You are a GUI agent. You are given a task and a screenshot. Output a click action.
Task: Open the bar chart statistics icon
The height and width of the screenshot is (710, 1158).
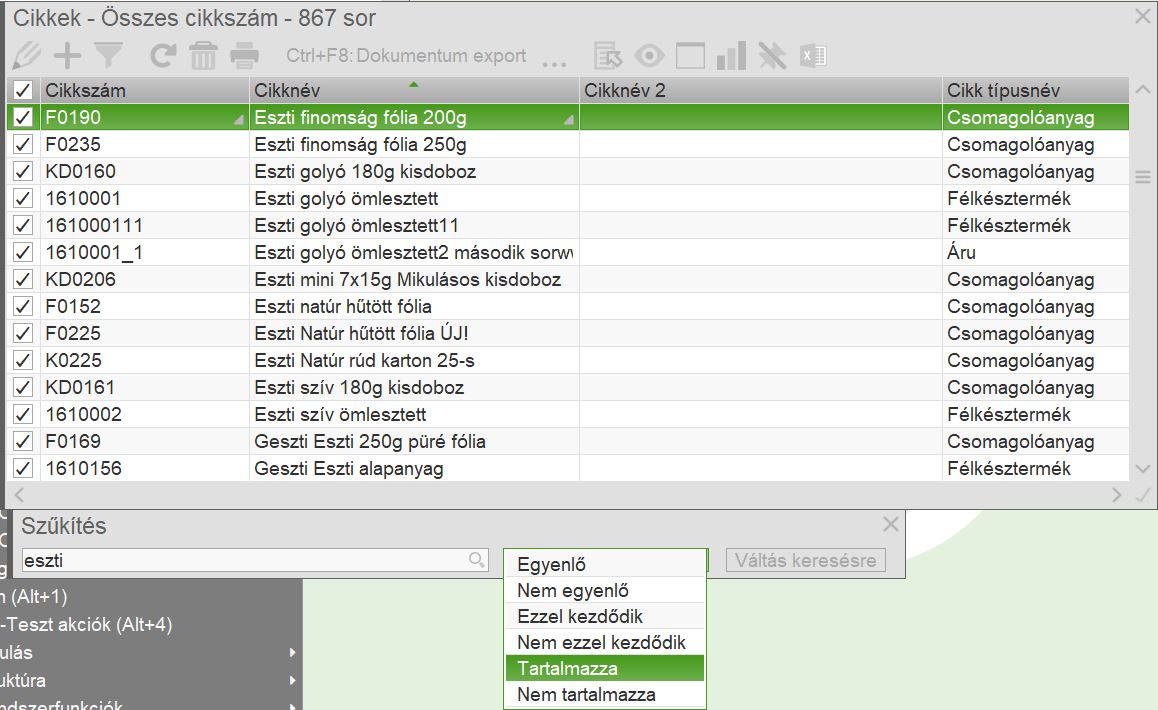(731, 56)
